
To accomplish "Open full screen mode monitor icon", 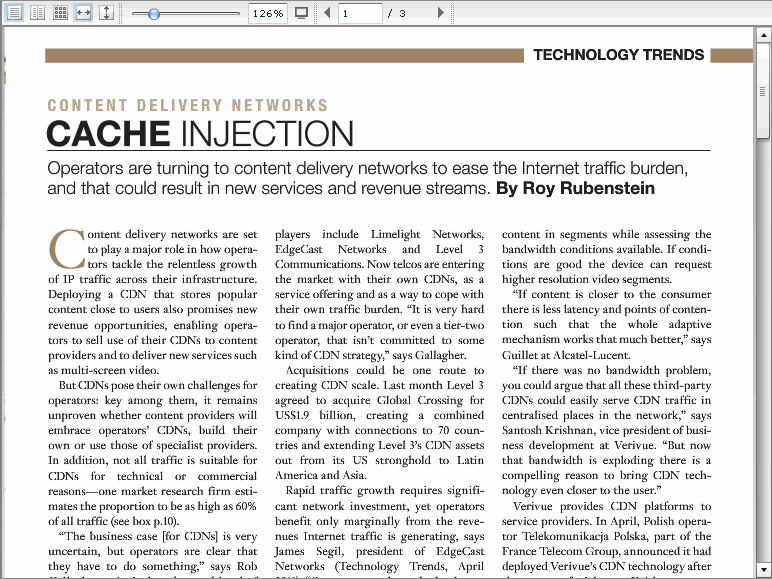I will tap(301, 13).
